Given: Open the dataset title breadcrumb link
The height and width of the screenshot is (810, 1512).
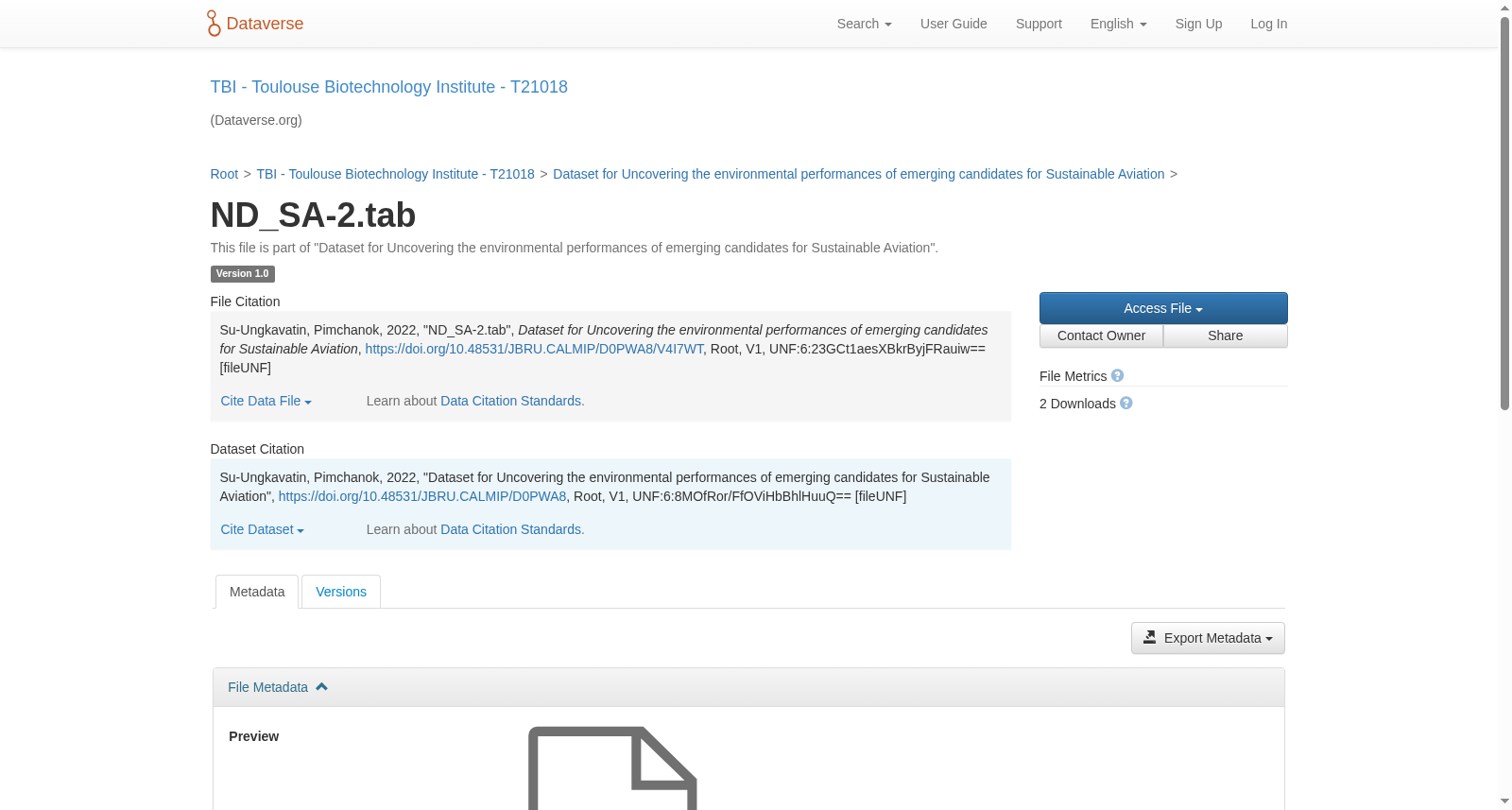Looking at the screenshot, I should pyautogui.click(x=858, y=174).
